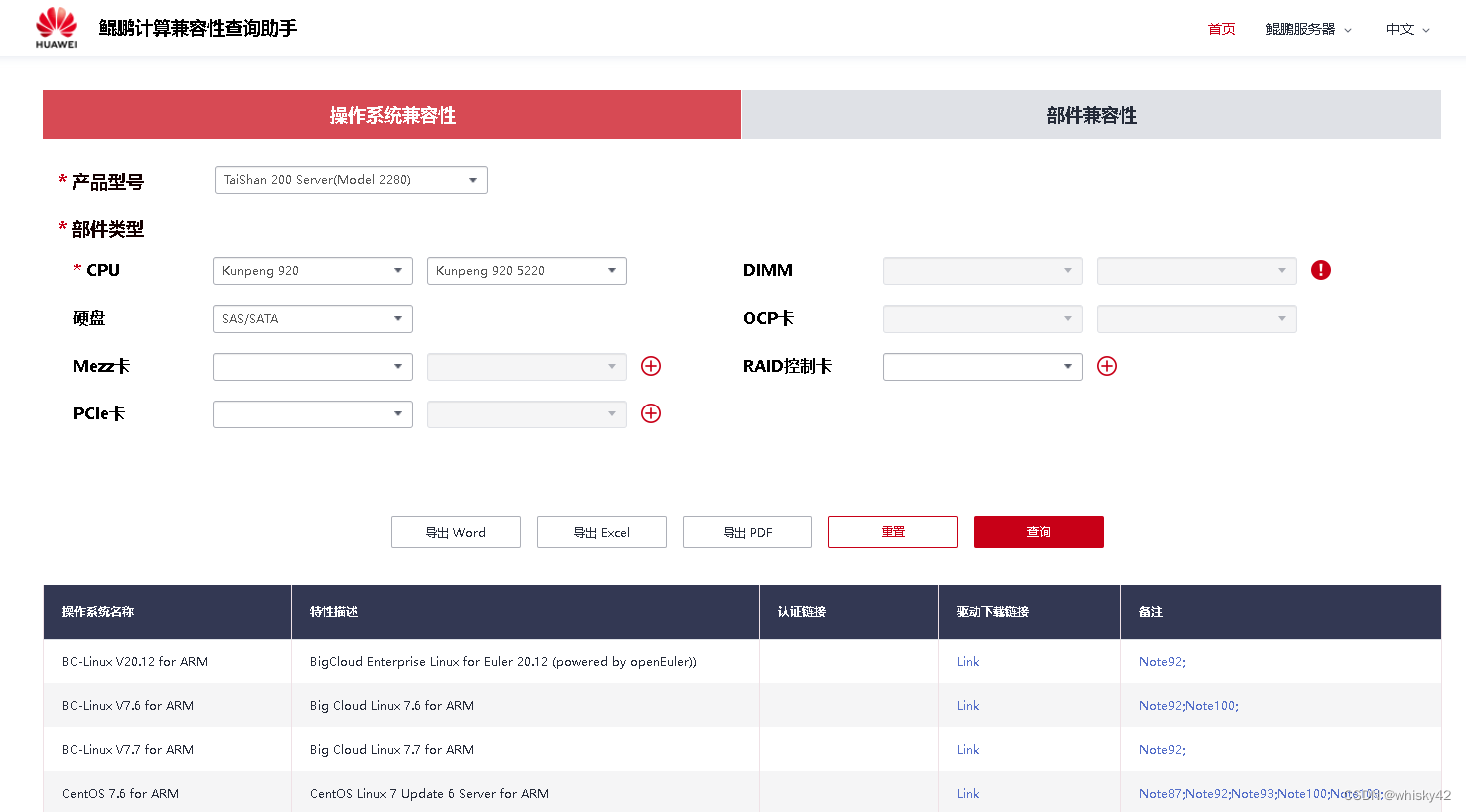Image resolution: width=1466 pixels, height=812 pixels.
Task: Open Note93 in the CentOS 7.6 row
Action: coord(1252,794)
